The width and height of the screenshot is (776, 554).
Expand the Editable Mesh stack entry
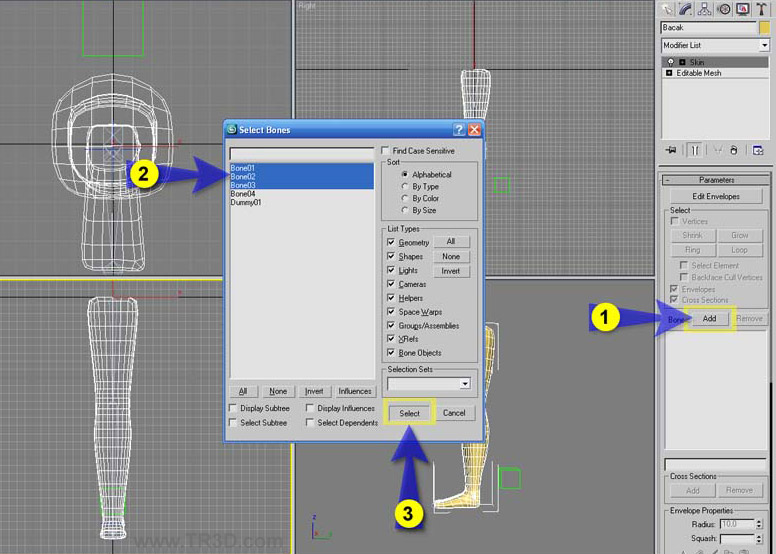668,73
